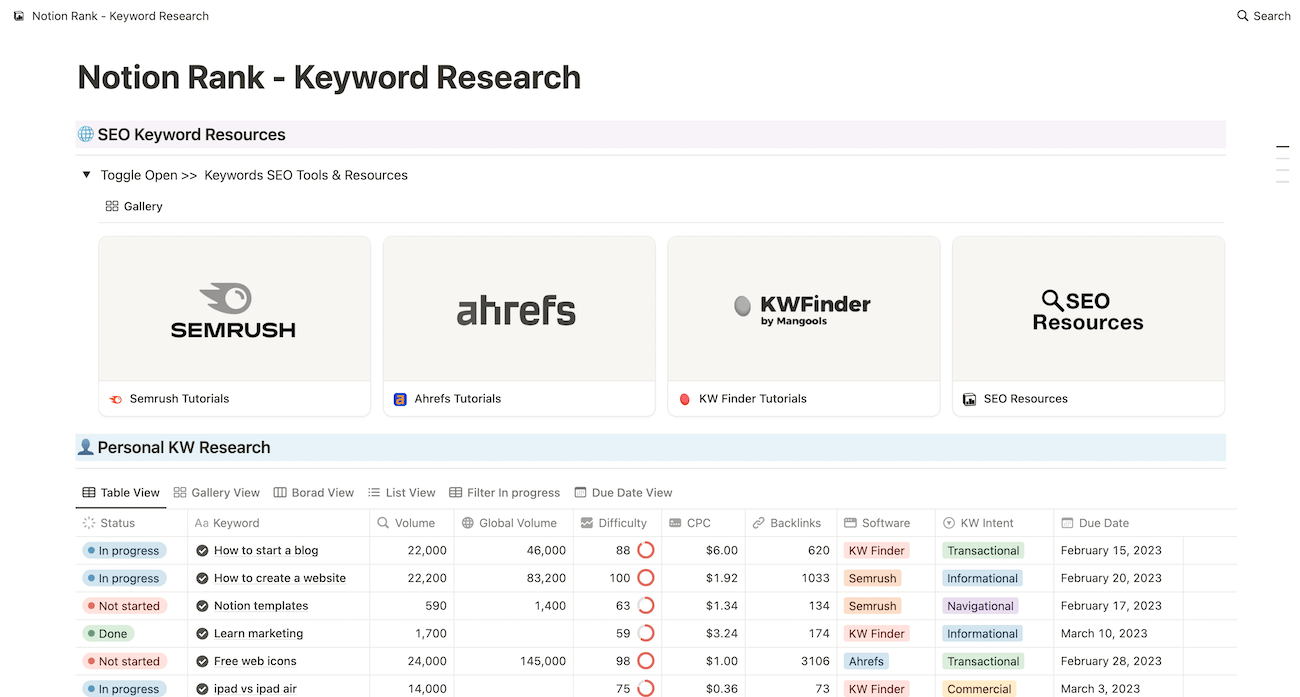Open the KW Finder Tutorials card title
Viewport: 1300px width, 697px height.
coord(753,399)
